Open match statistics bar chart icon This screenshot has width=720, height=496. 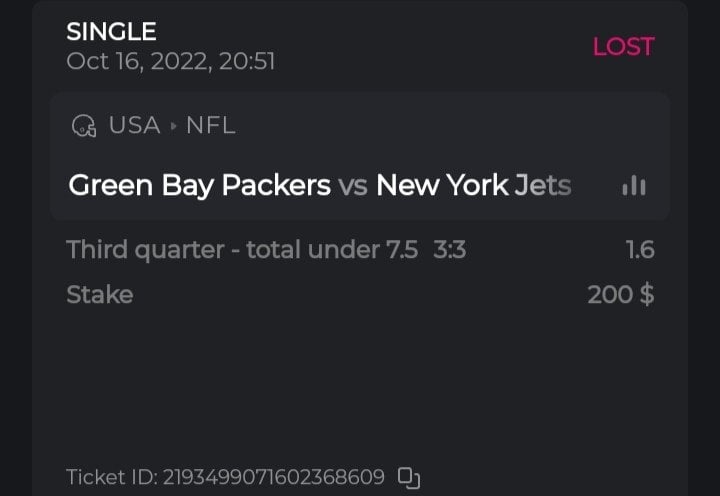[633, 186]
